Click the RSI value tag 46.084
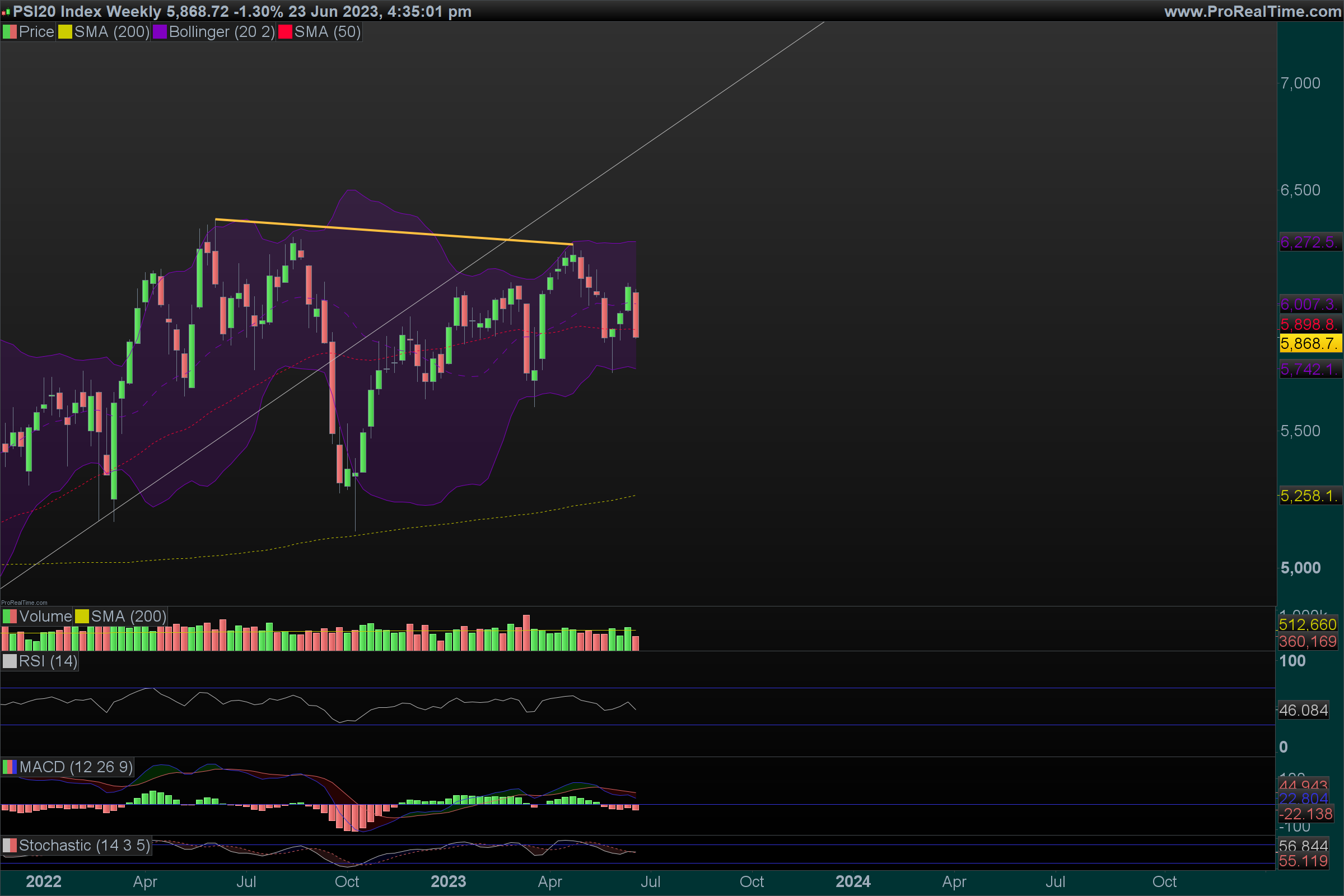This screenshot has height=896, width=1344. pyautogui.click(x=1304, y=710)
